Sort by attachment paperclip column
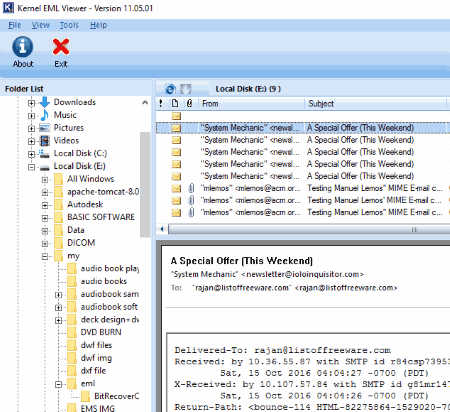 189,104
